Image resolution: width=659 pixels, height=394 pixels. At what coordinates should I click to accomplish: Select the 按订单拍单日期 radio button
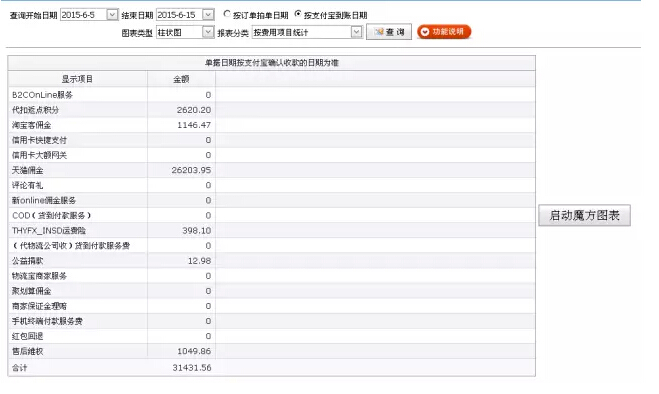click(227, 14)
